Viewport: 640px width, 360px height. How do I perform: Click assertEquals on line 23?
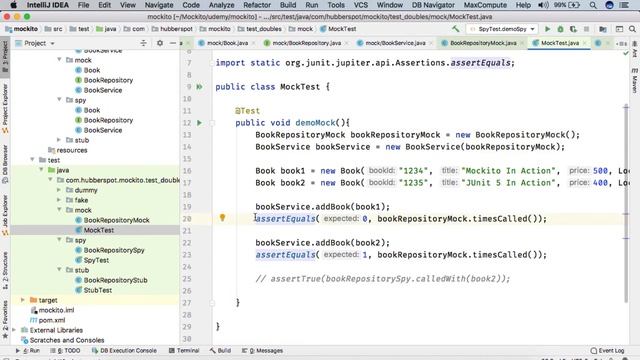click(x=285, y=255)
